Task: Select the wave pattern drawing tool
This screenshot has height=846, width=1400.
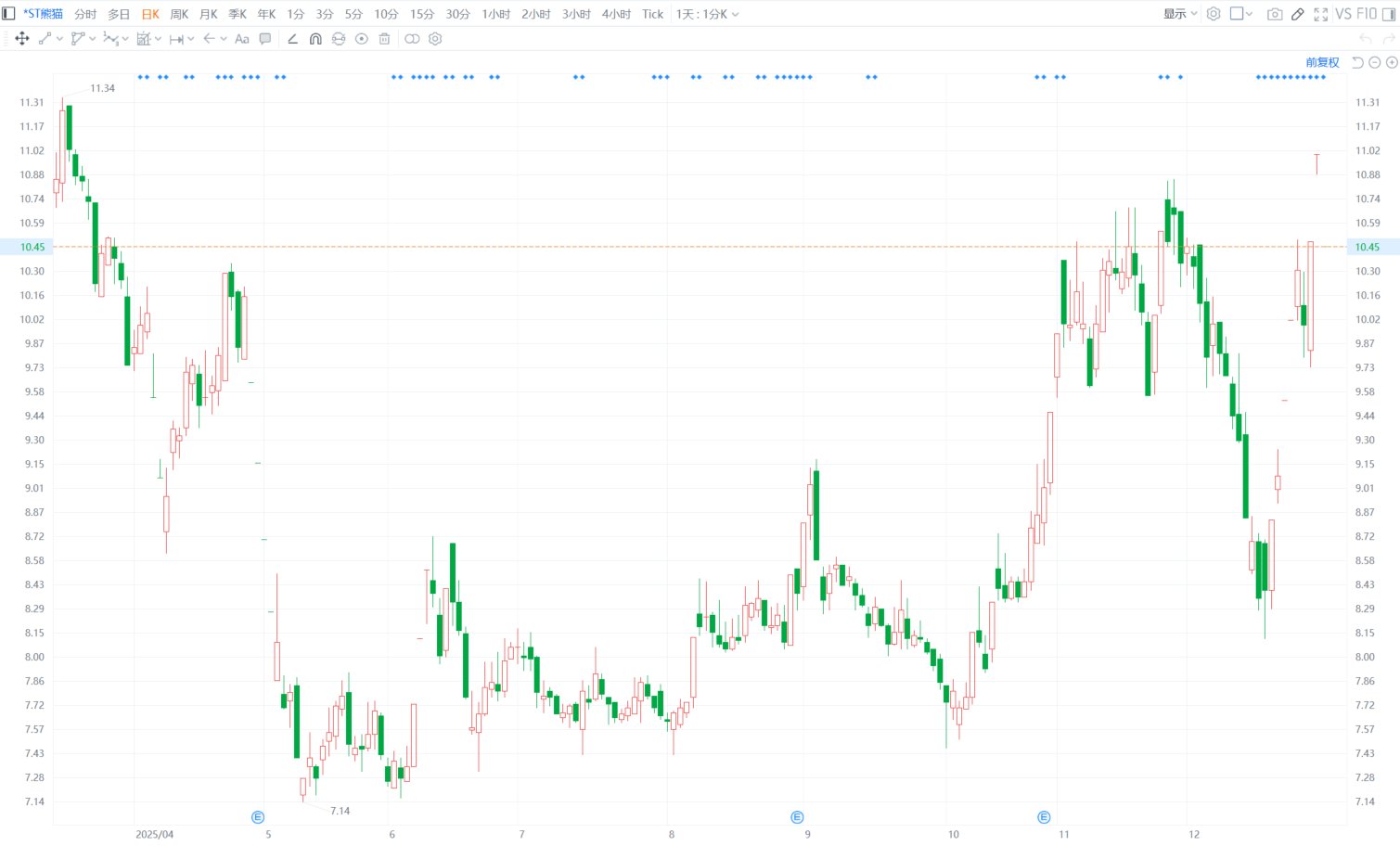Action: tap(110, 39)
